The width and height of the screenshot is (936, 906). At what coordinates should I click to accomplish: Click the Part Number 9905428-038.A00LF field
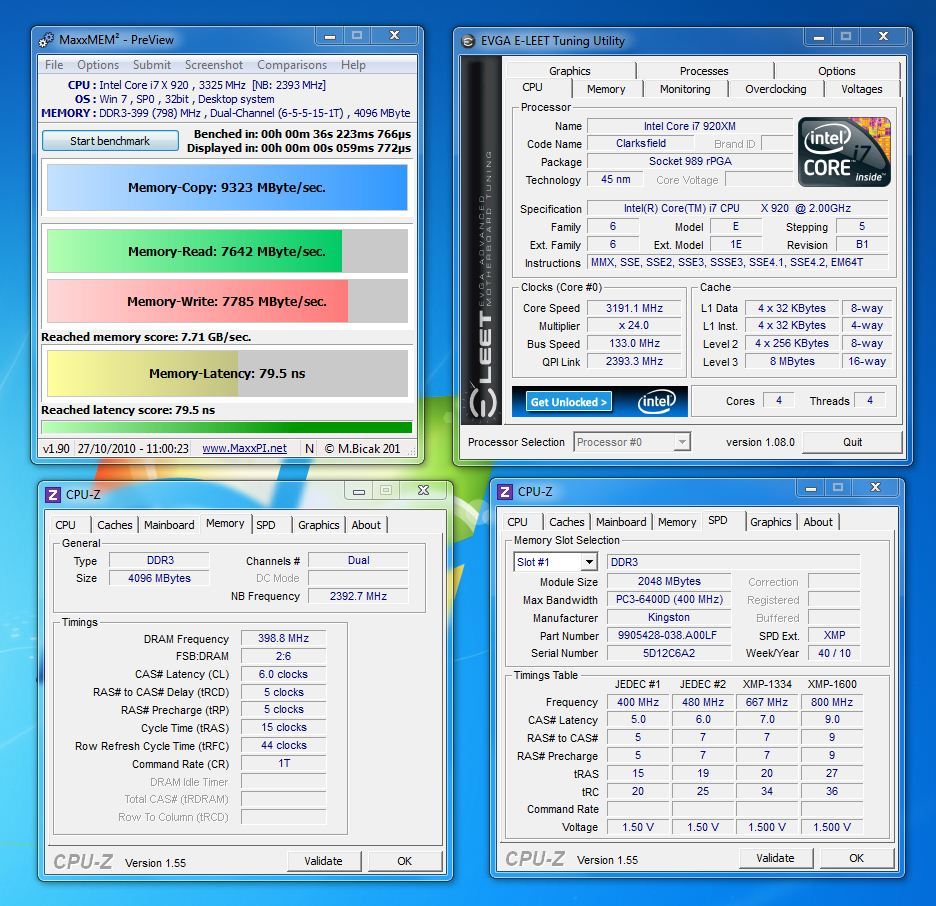point(668,636)
